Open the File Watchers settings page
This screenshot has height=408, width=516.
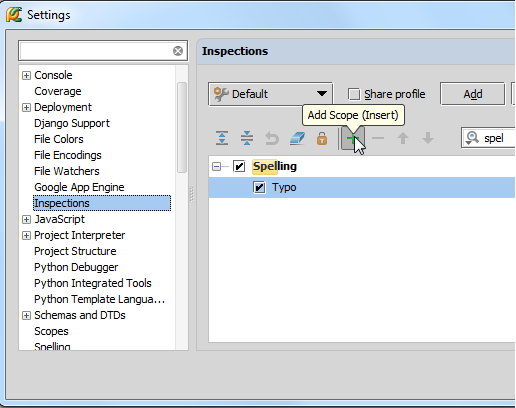click(67, 171)
